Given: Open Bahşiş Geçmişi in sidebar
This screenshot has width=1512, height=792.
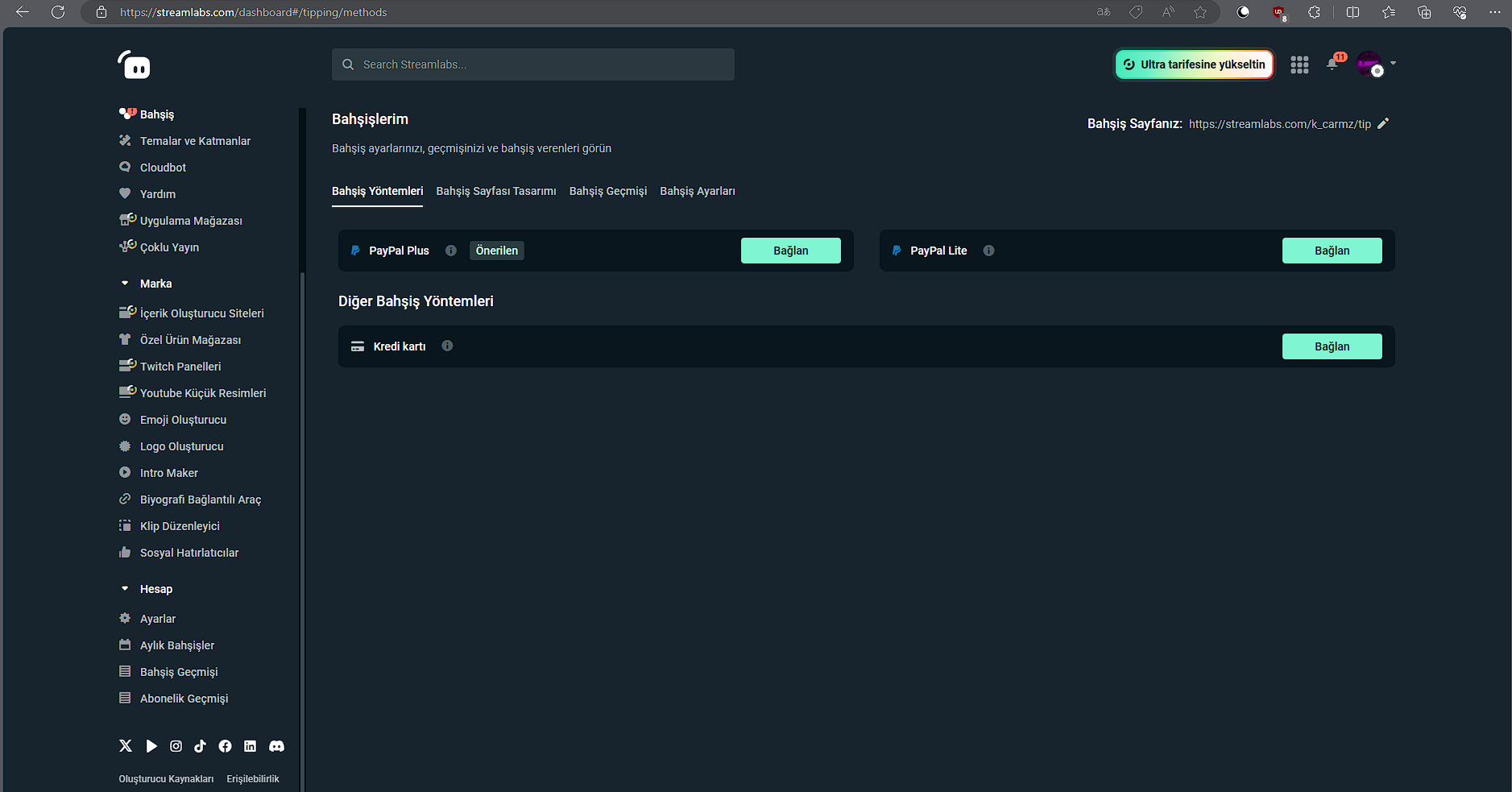Looking at the screenshot, I should point(179,672).
